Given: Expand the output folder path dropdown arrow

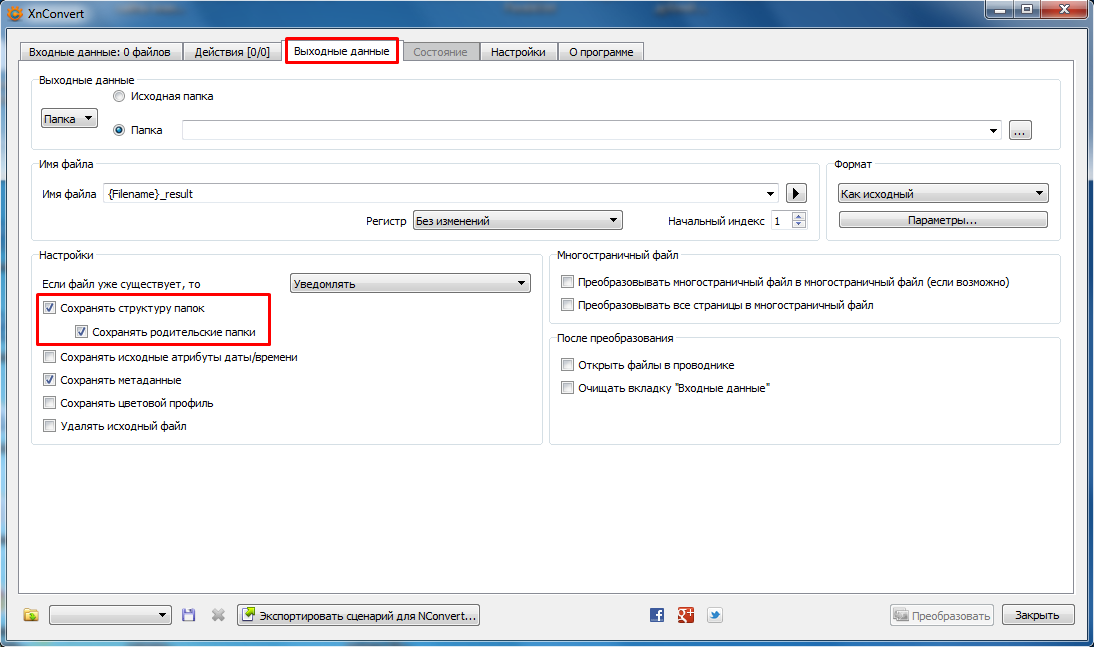Looking at the screenshot, I should pos(993,131).
